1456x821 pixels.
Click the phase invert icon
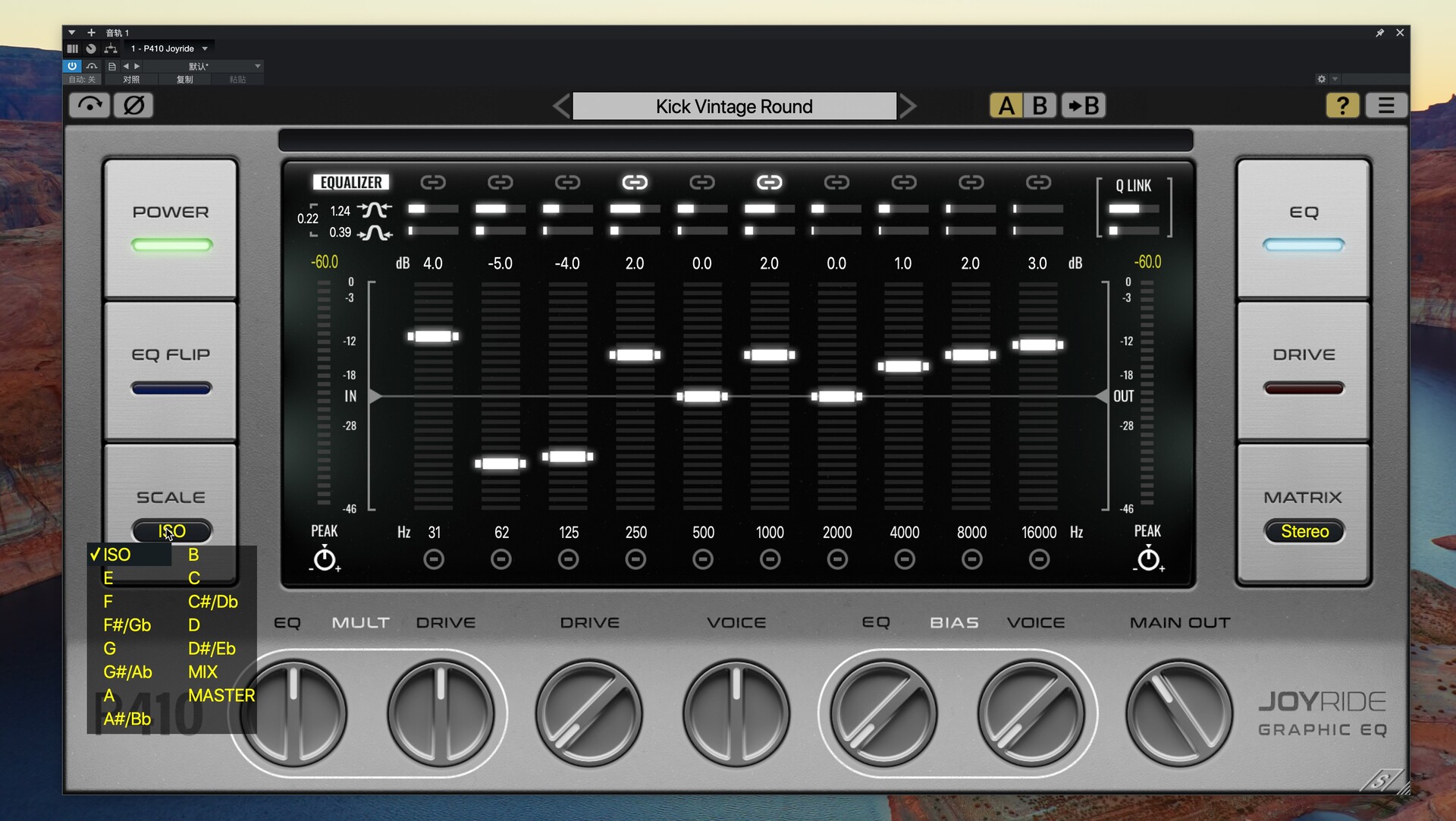tap(133, 105)
